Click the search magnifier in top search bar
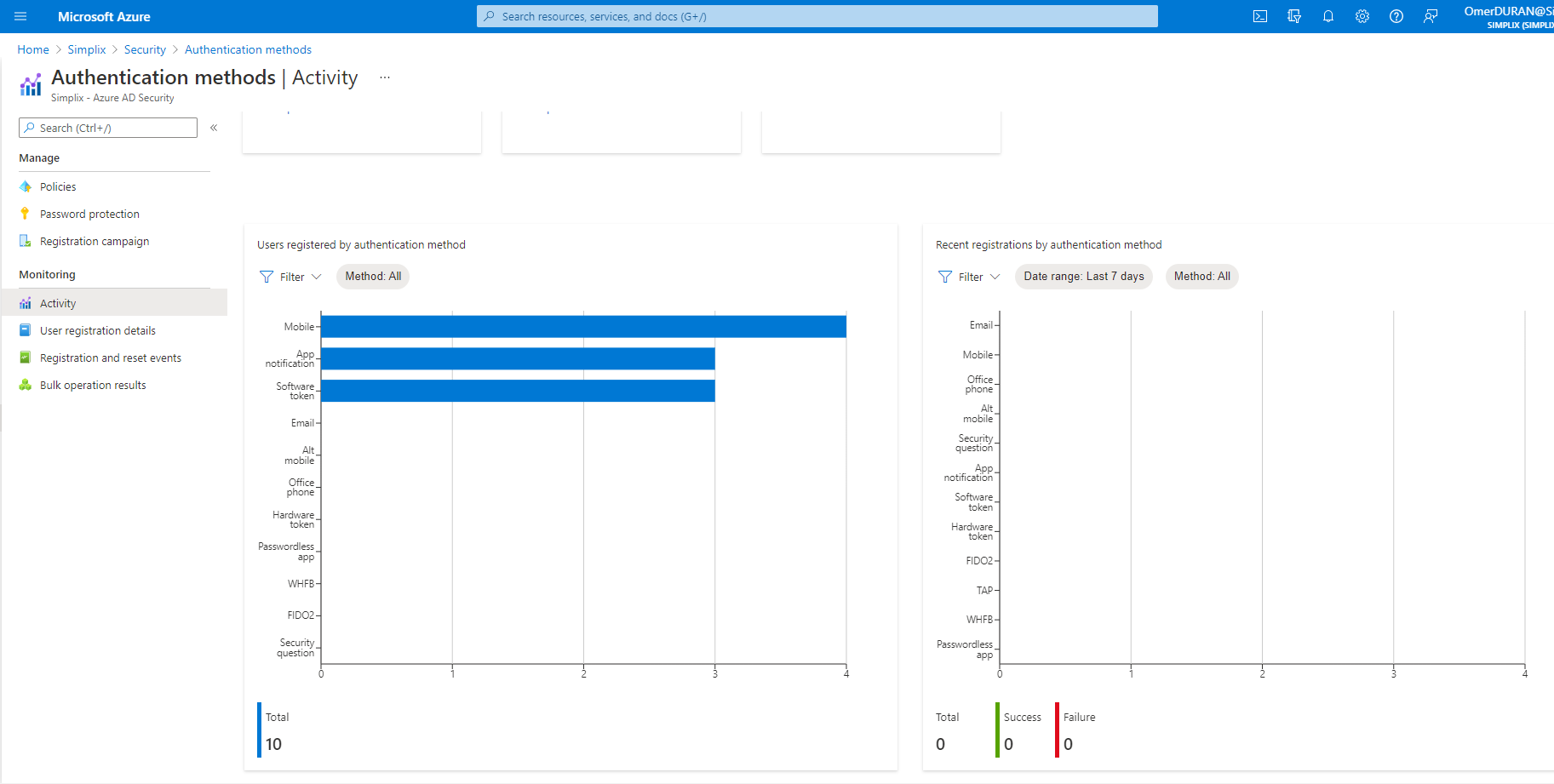 (489, 16)
